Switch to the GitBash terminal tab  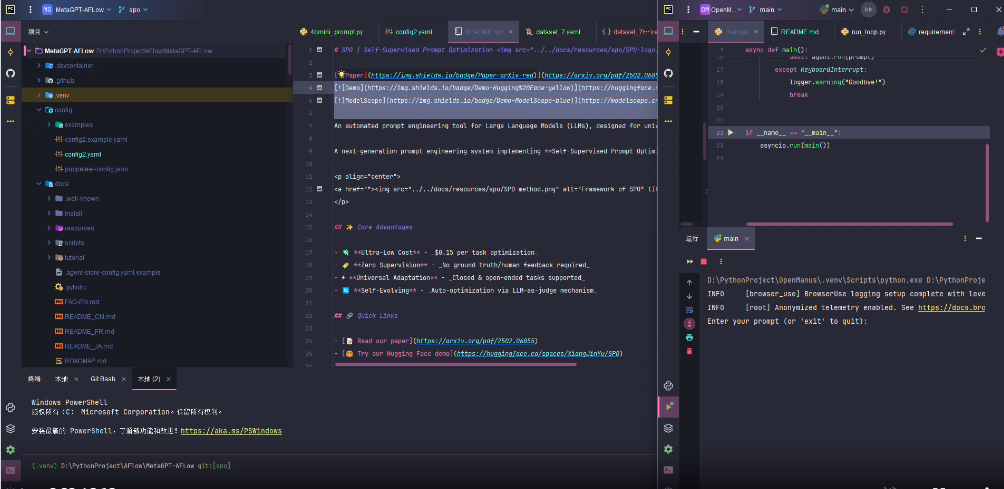tap(102, 380)
